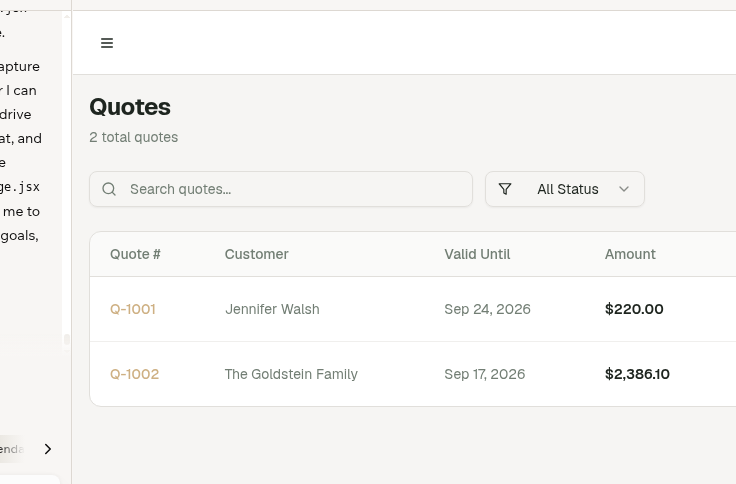Sort by Quote # column header

(x=135, y=254)
